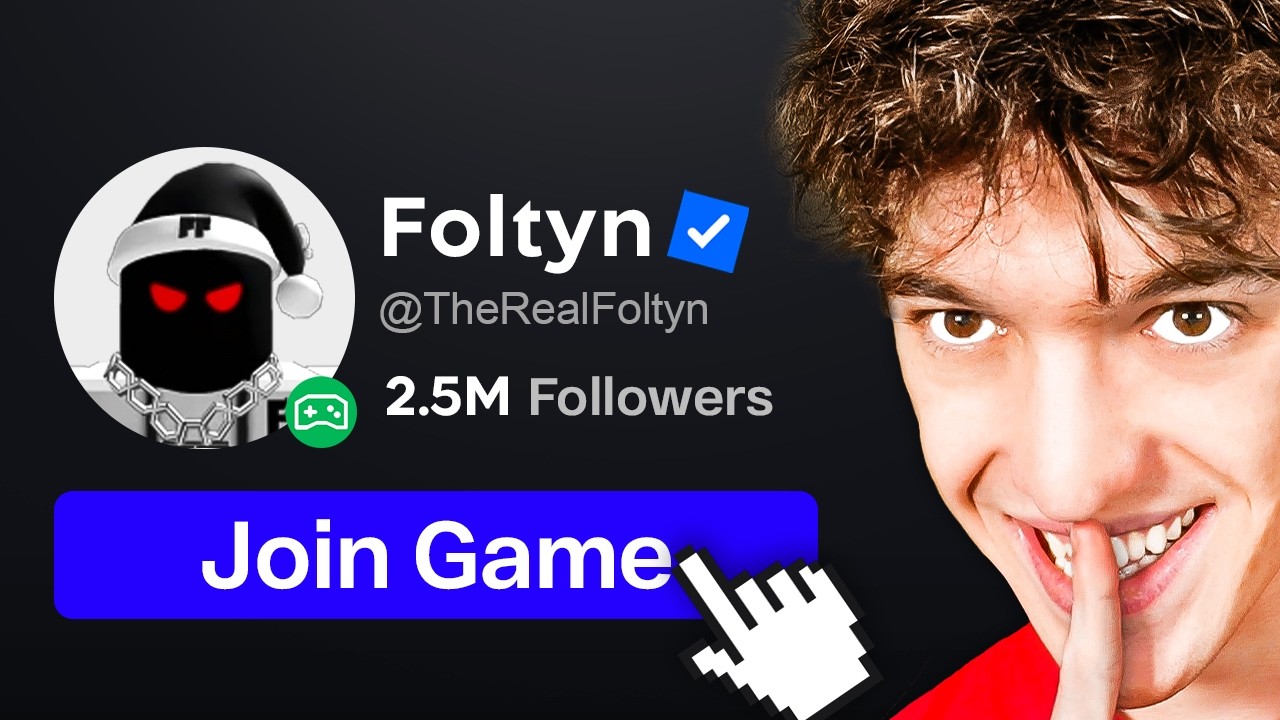
Task: Click the 2.5M follower count
Action: click(447, 398)
